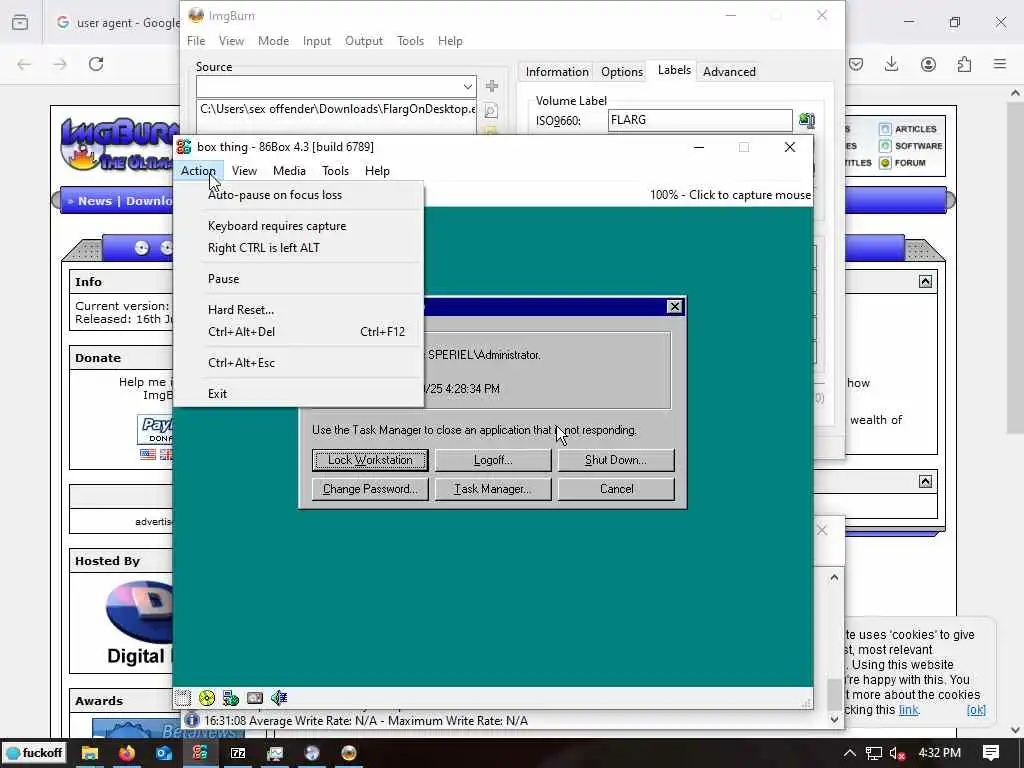Image resolution: width=1024 pixels, height=768 pixels.
Task: Show hidden tray icons chevron
Action: pyautogui.click(x=850, y=753)
